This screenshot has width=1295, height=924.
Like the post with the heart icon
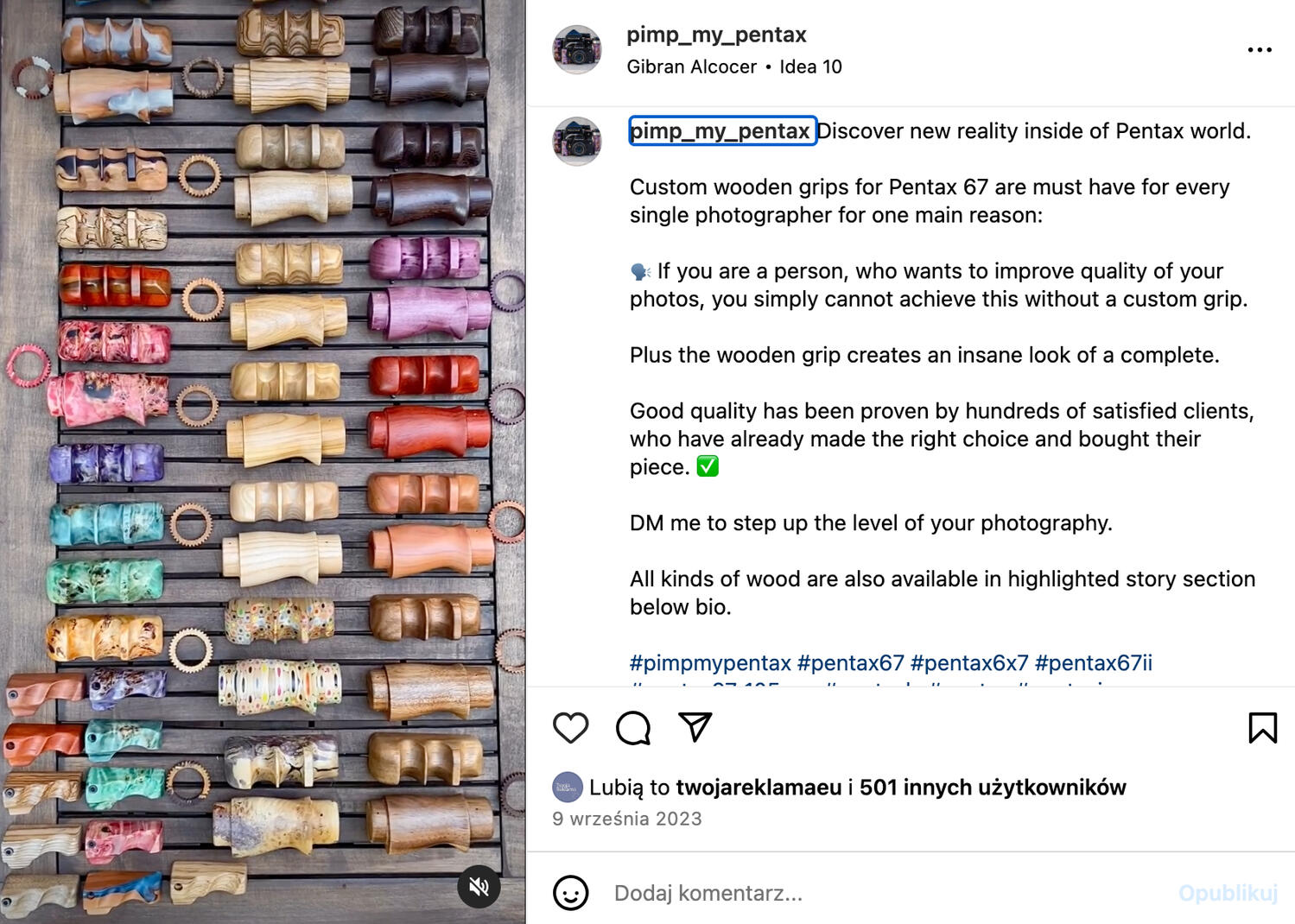pos(570,728)
